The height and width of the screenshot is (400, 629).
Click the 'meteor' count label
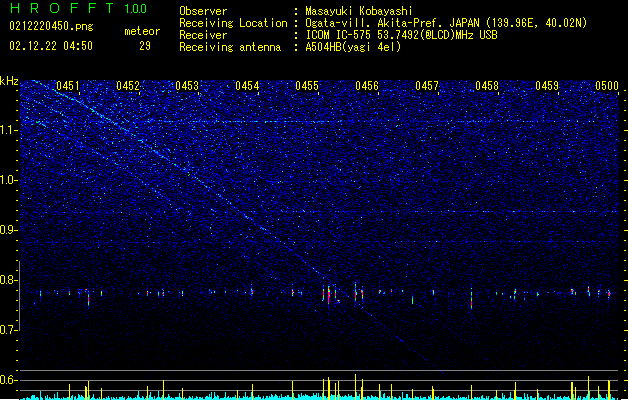coord(142,31)
